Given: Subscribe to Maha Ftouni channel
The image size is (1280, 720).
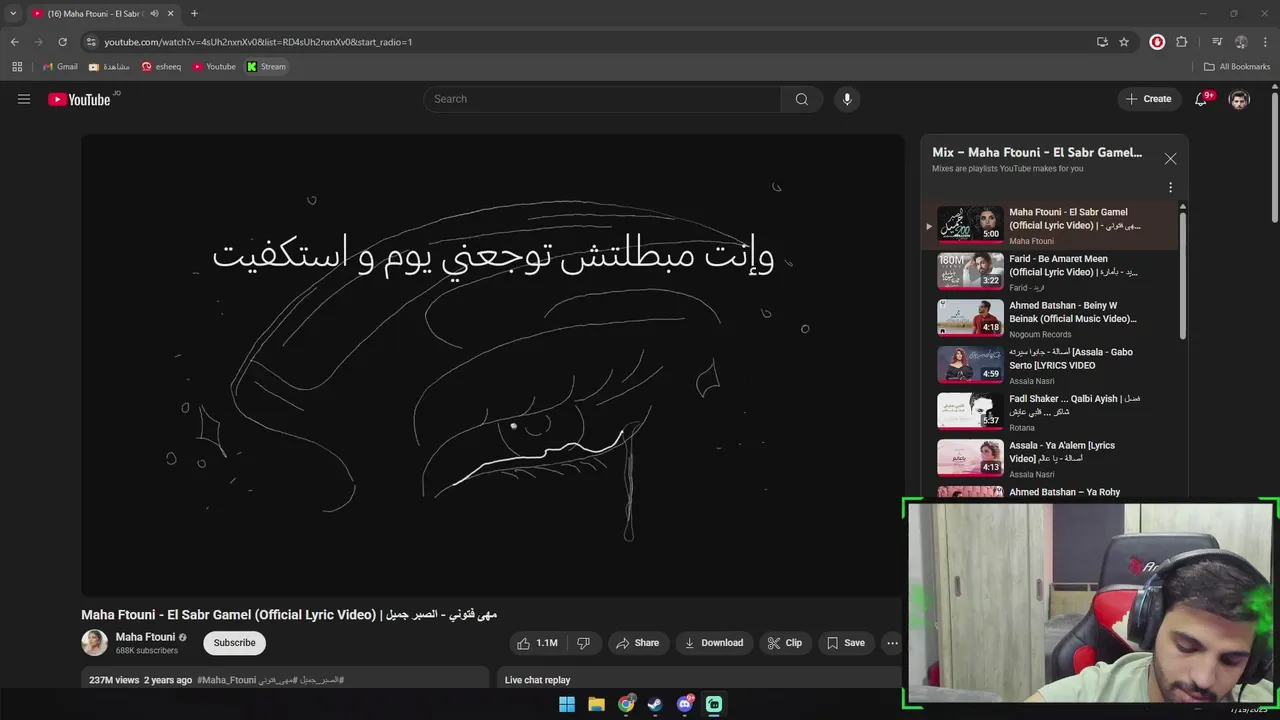Looking at the screenshot, I should click(x=235, y=643).
